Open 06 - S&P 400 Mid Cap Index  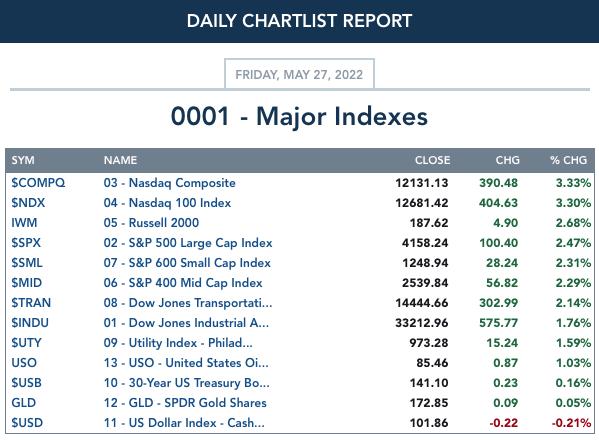(183, 283)
